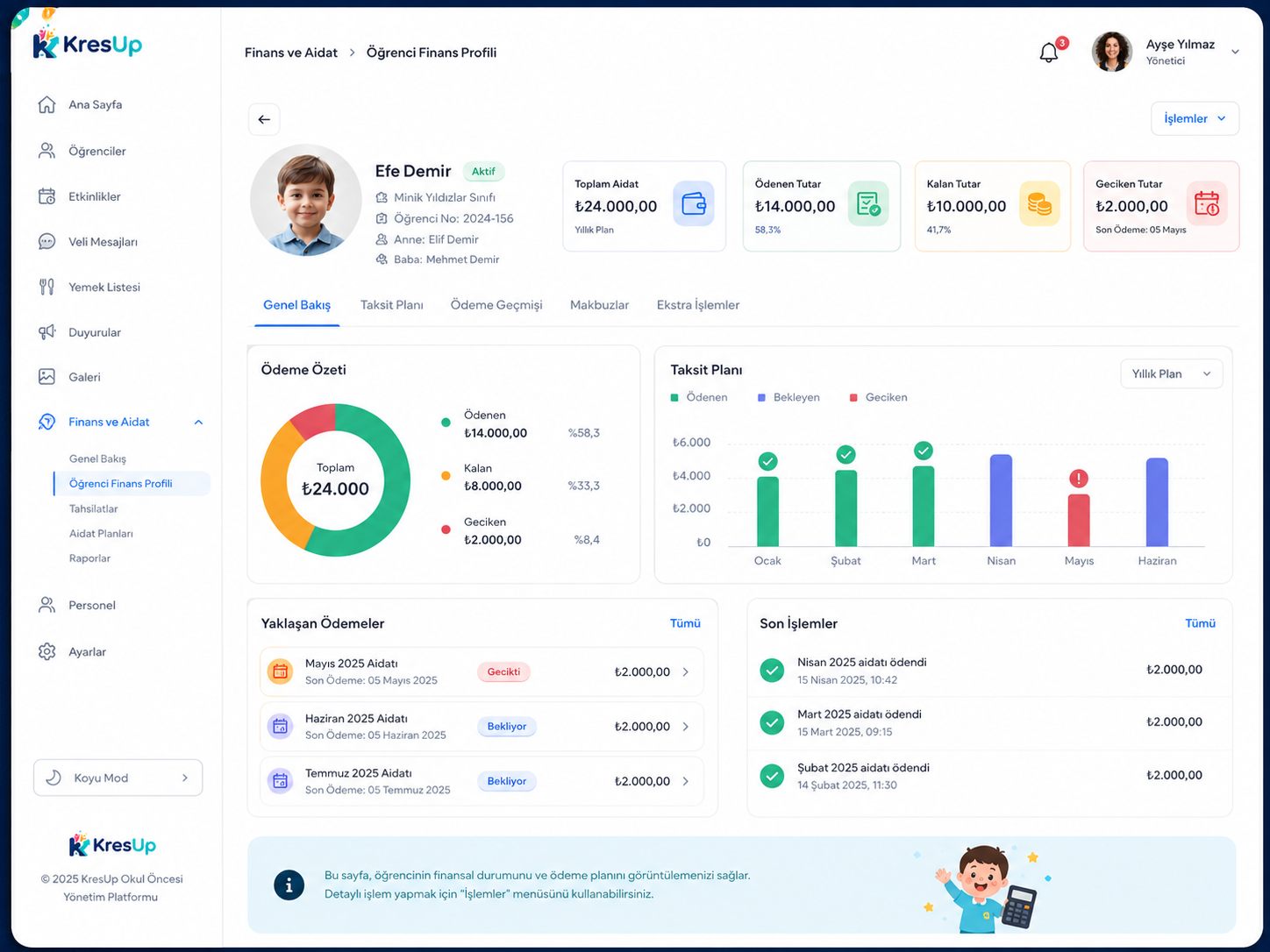Open Aidat Planları in sidebar submenu

tap(101, 533)
